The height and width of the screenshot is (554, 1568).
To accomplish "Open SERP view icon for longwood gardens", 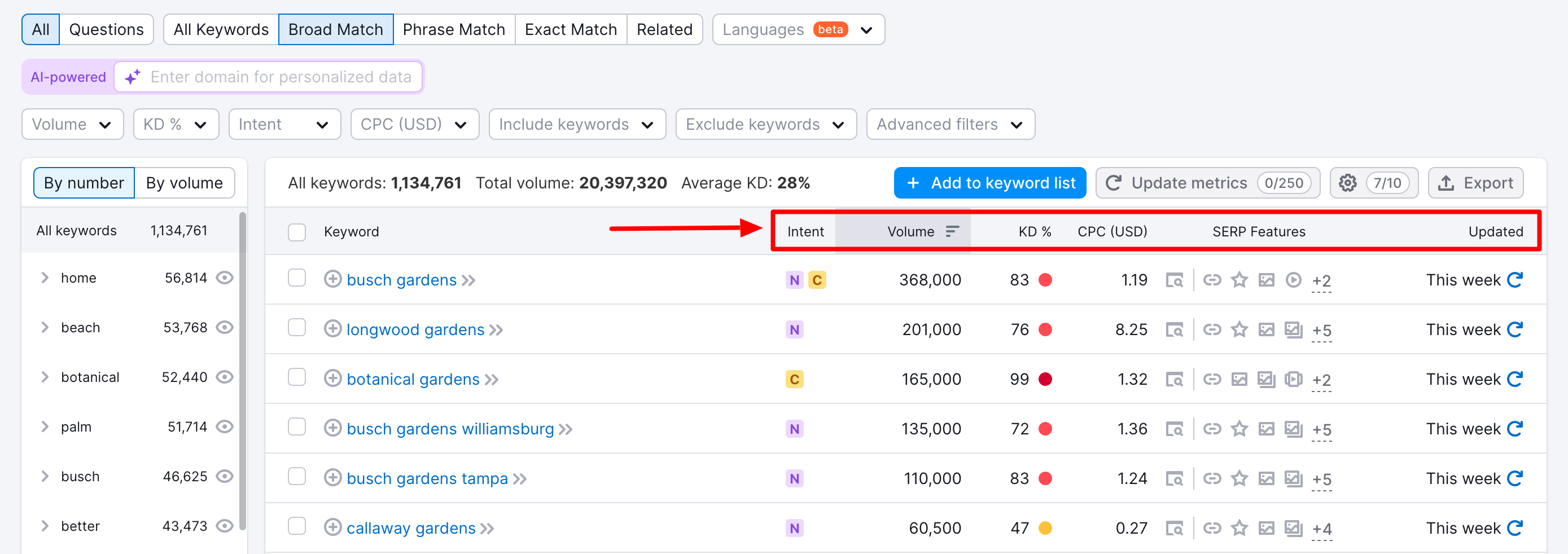I will pyautogui.click(x=1174, y=330).
